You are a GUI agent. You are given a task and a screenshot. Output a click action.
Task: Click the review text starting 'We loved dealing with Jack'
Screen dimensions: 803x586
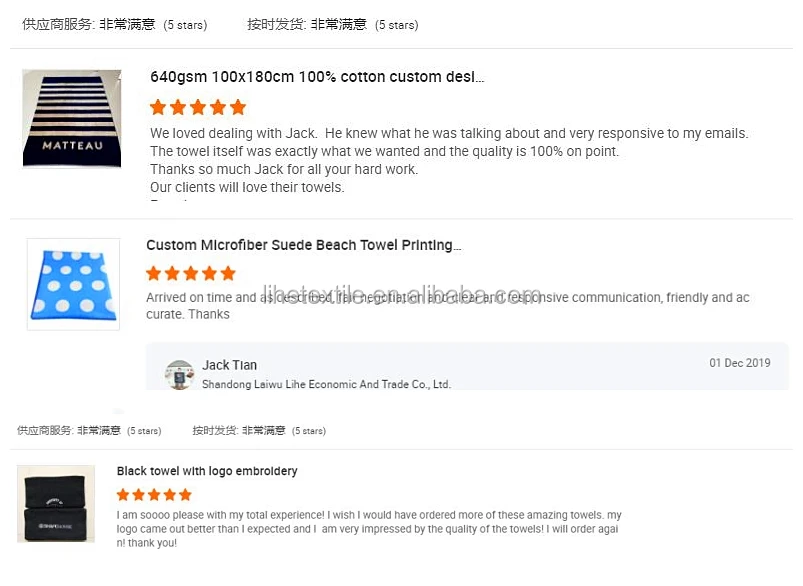pos(449,160)
